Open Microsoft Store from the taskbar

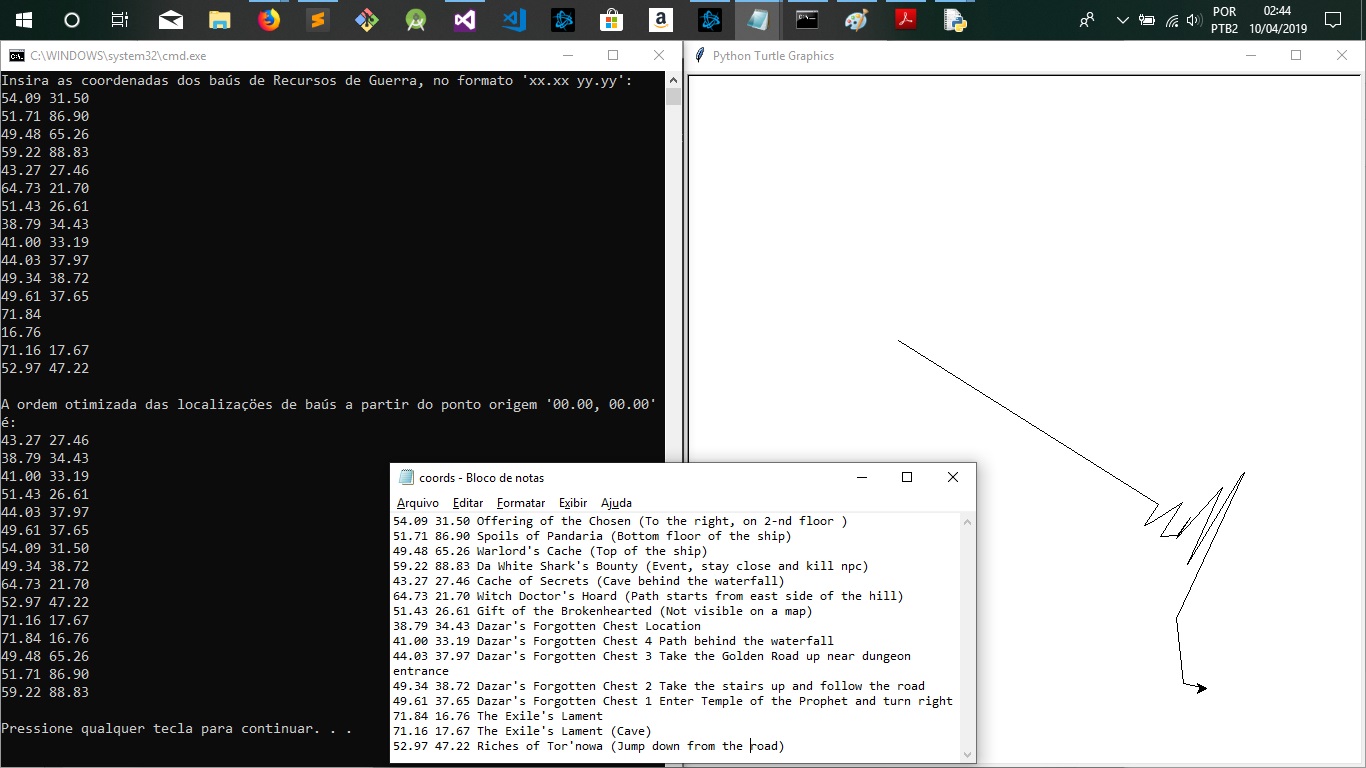[612, 20]
